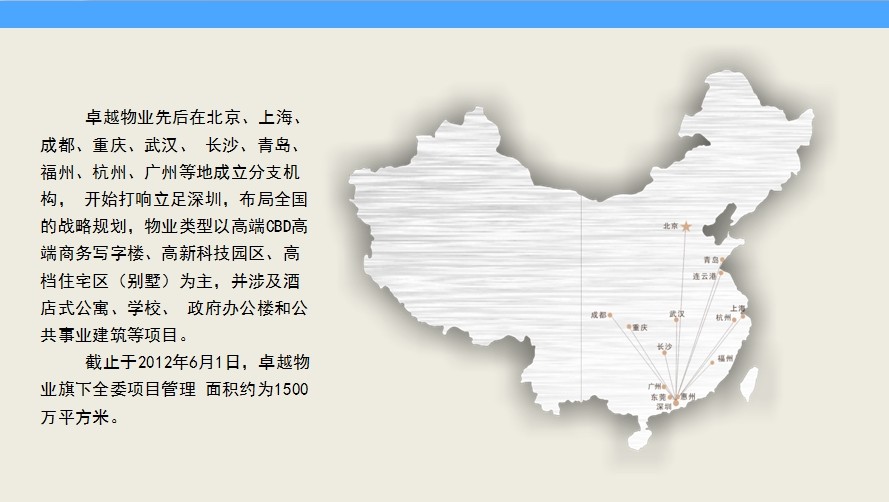Click the final line 万平方米
Screen dimensions: 889x502
[x=80, y=417]
